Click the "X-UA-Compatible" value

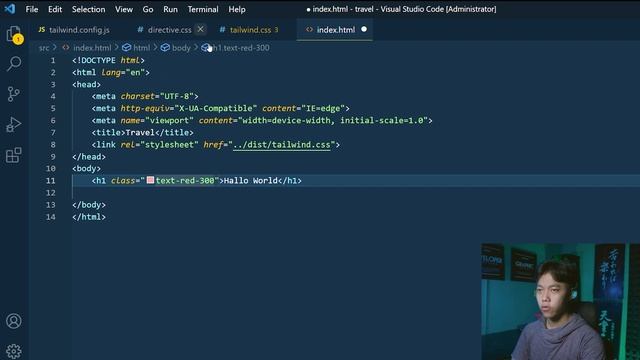pos(216,108)
